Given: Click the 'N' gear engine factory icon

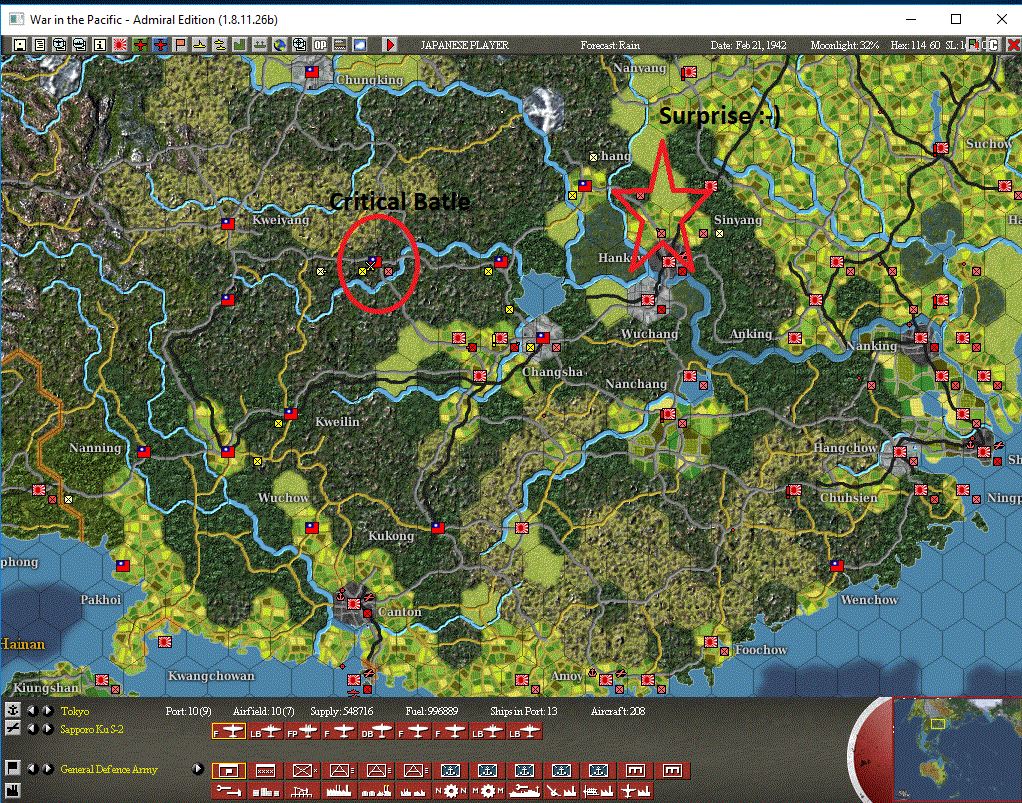Looking at the screenshot, I should tap(451, 791).
